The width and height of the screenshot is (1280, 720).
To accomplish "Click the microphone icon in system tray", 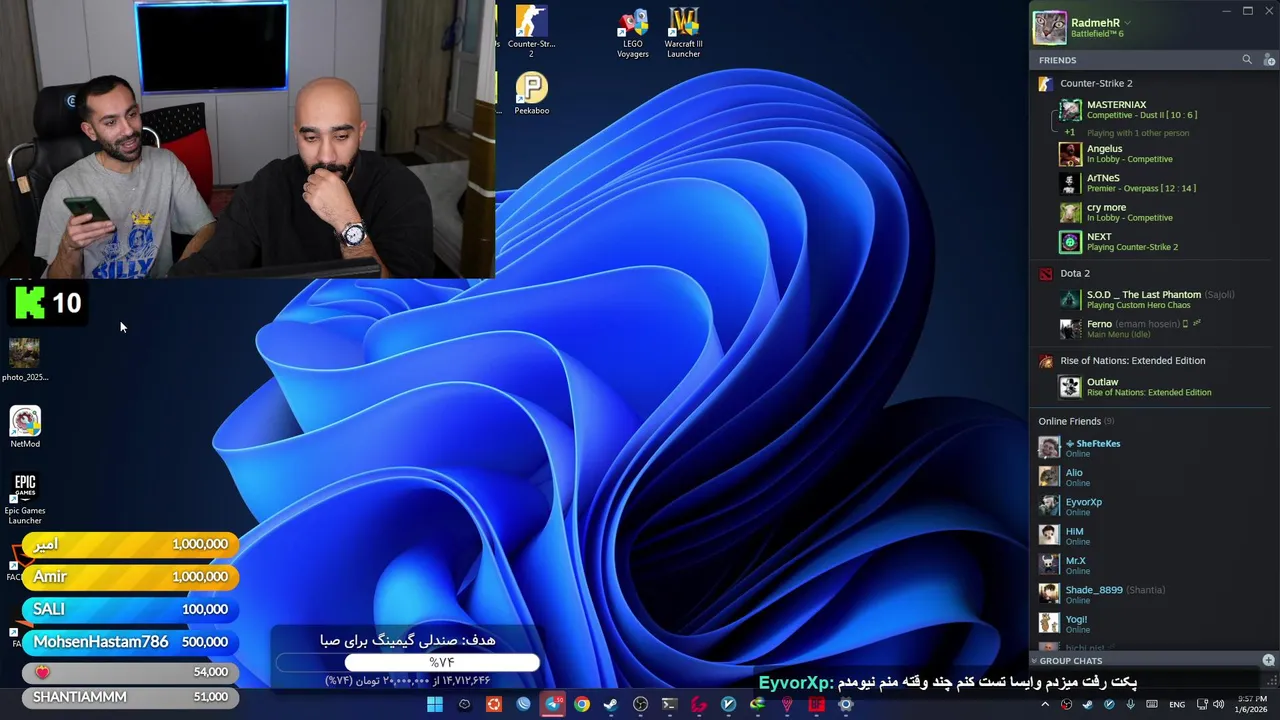I will (x=1131, y=705).
